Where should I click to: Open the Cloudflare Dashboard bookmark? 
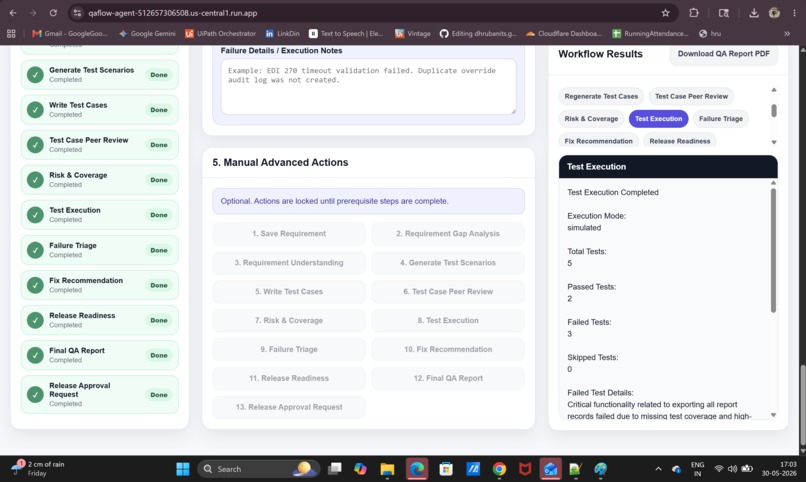(x=563, y=33)
